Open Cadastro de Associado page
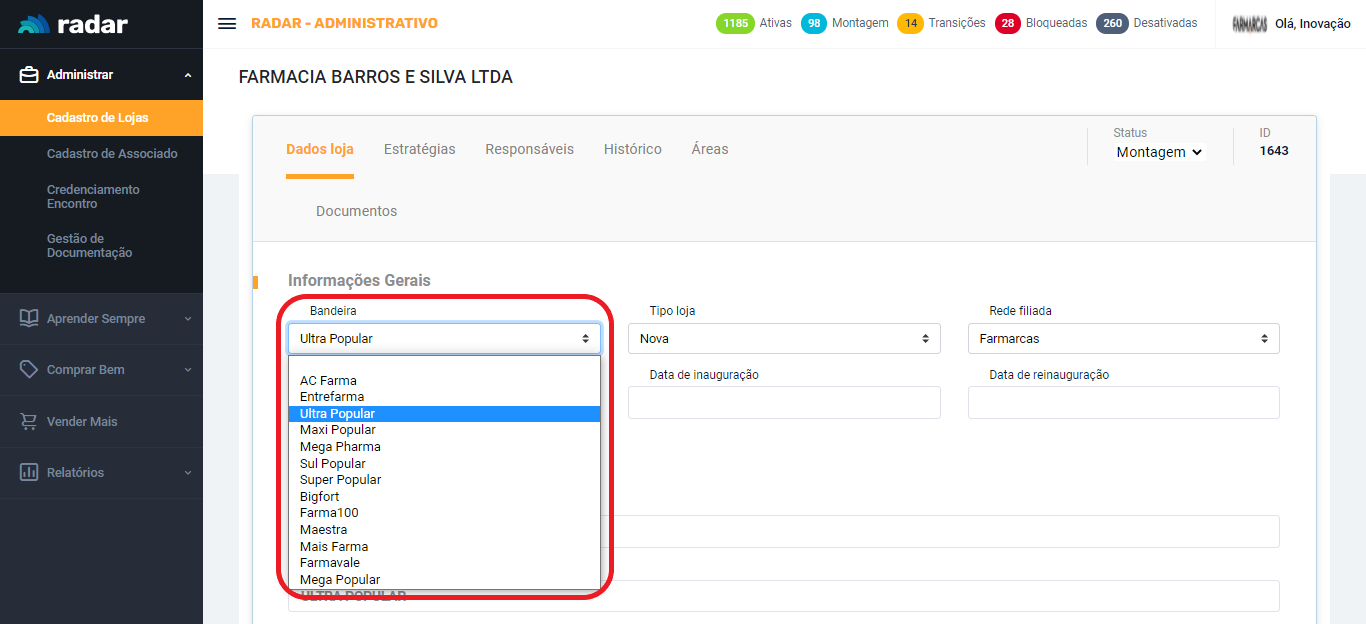Viewport: 1366px width, 624px height. (112, 154)
